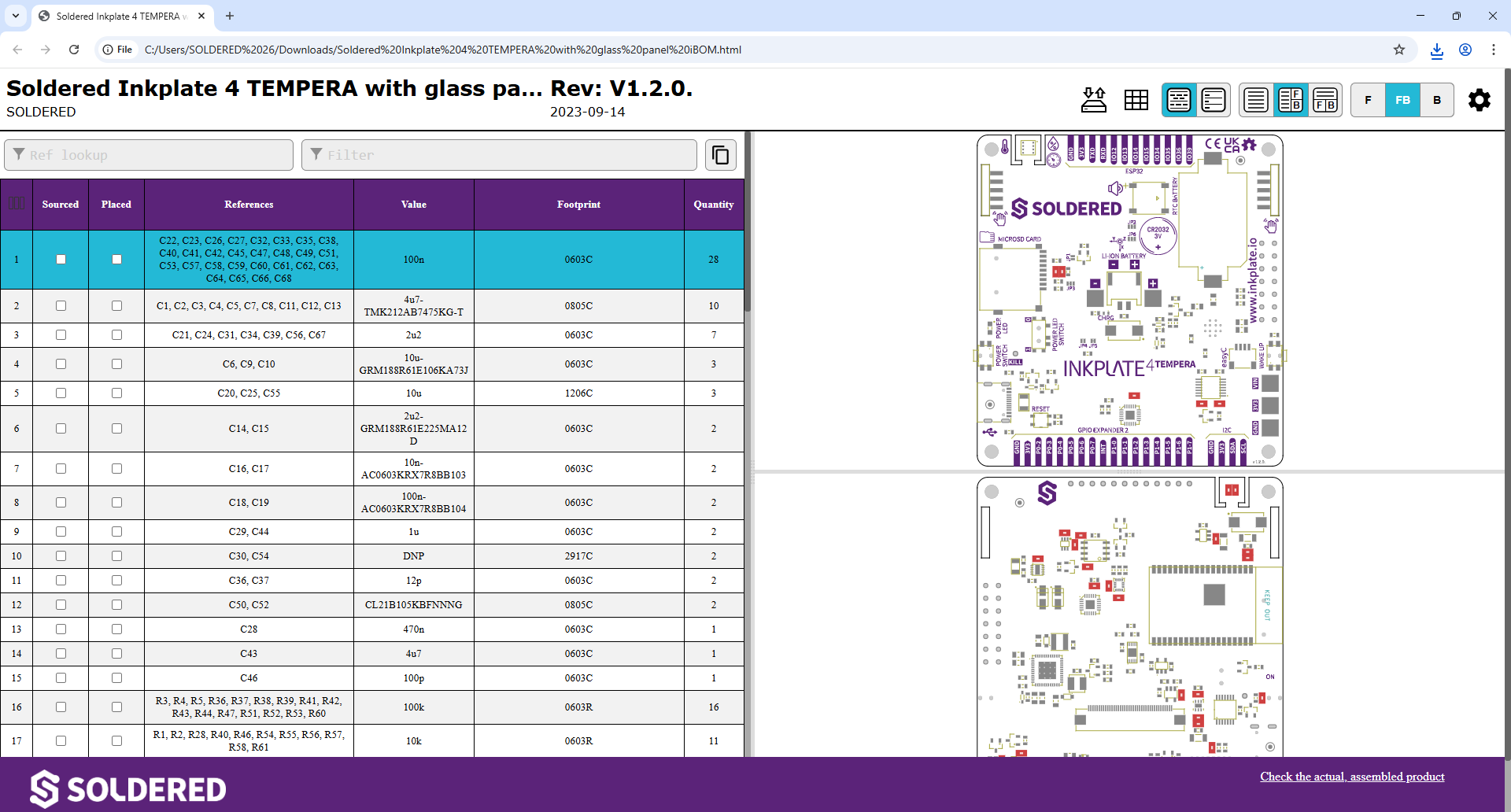Expand Chrome tab search chevron
The width and height of the screenshot is (1511, 812).
[16, 16]
